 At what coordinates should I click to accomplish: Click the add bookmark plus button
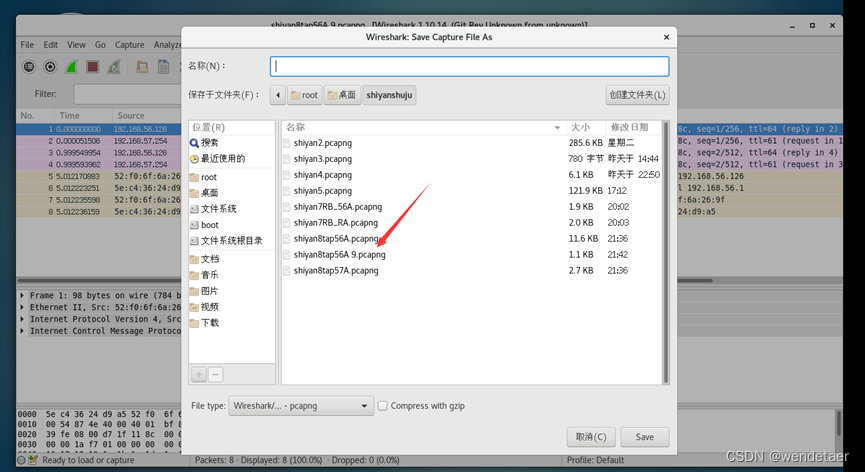pyautogui.click(x=199, y=374)
